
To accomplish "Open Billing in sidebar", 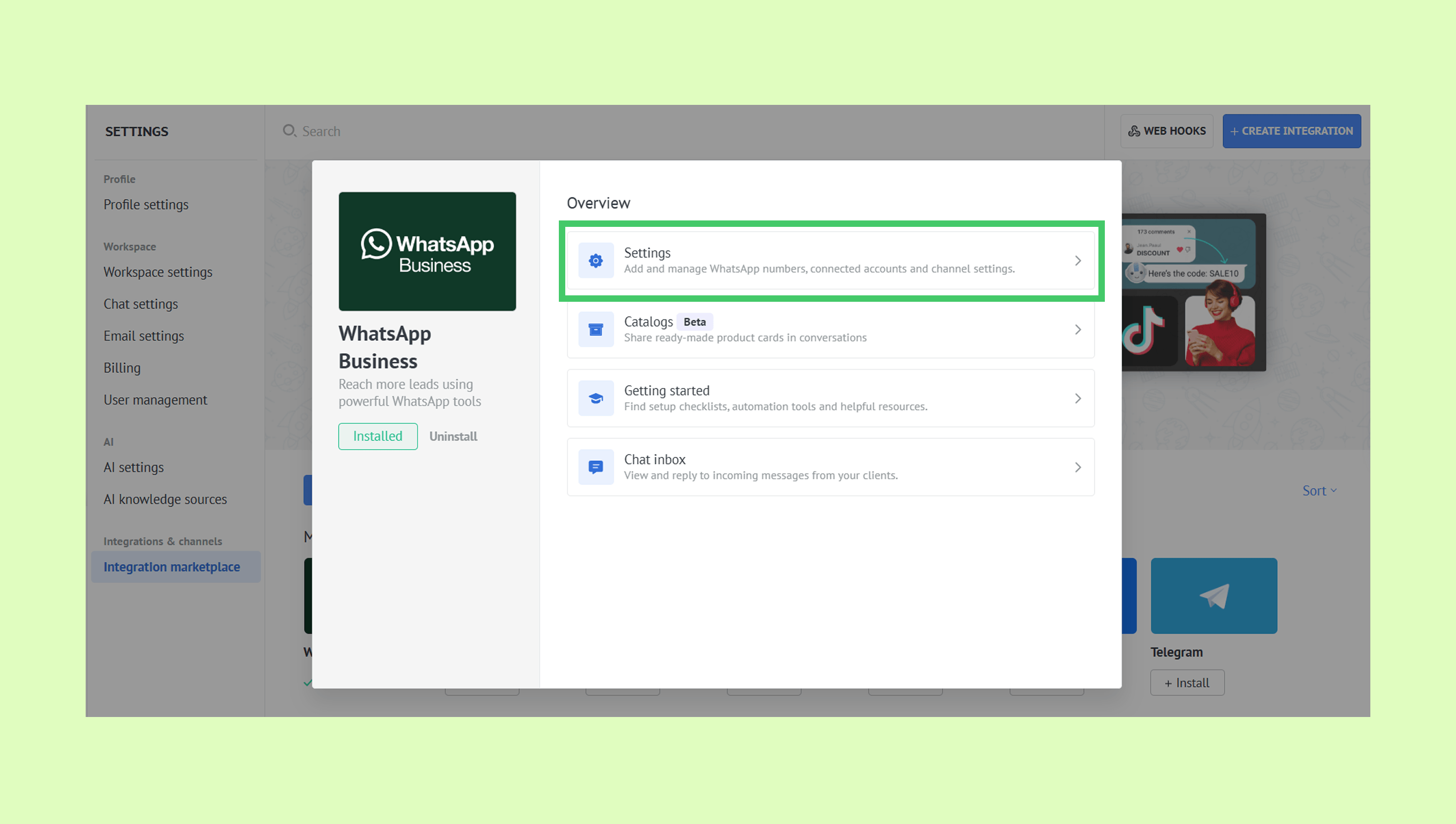I will point(122,368).
